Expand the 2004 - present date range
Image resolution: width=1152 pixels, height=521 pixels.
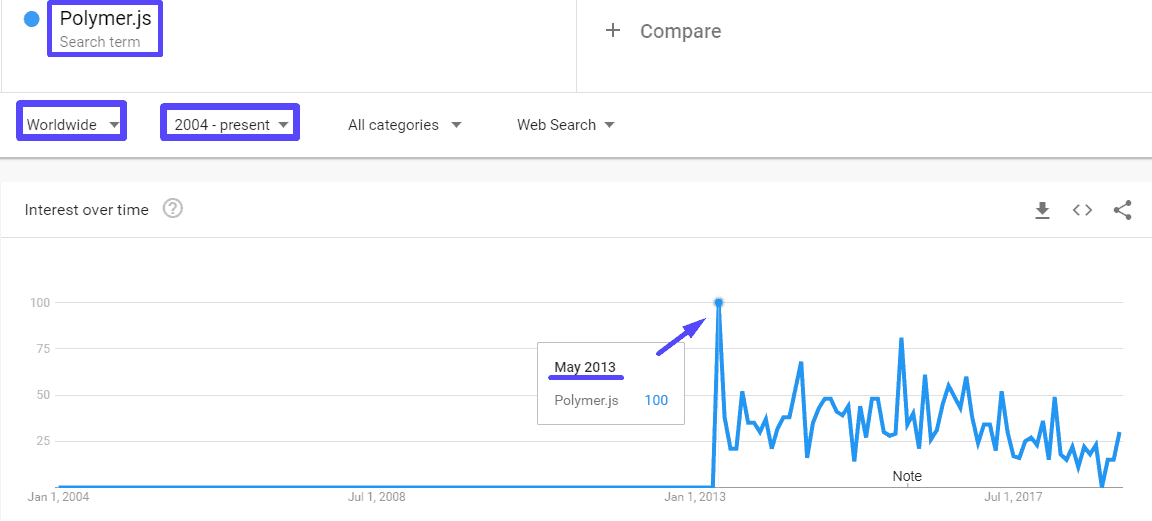(x=231, y=125)
